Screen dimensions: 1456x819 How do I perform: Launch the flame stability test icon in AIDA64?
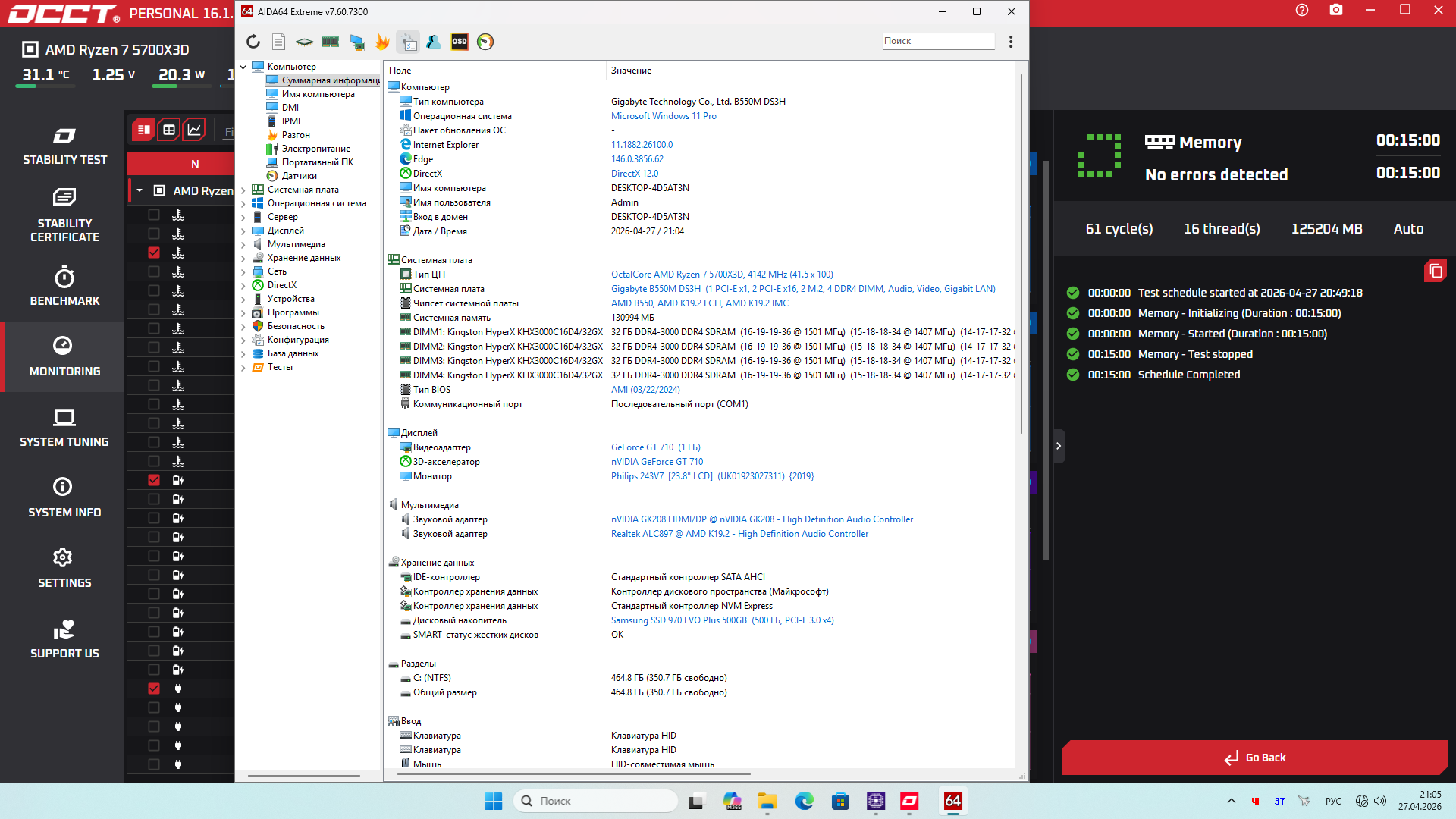[x=382, y=42]
